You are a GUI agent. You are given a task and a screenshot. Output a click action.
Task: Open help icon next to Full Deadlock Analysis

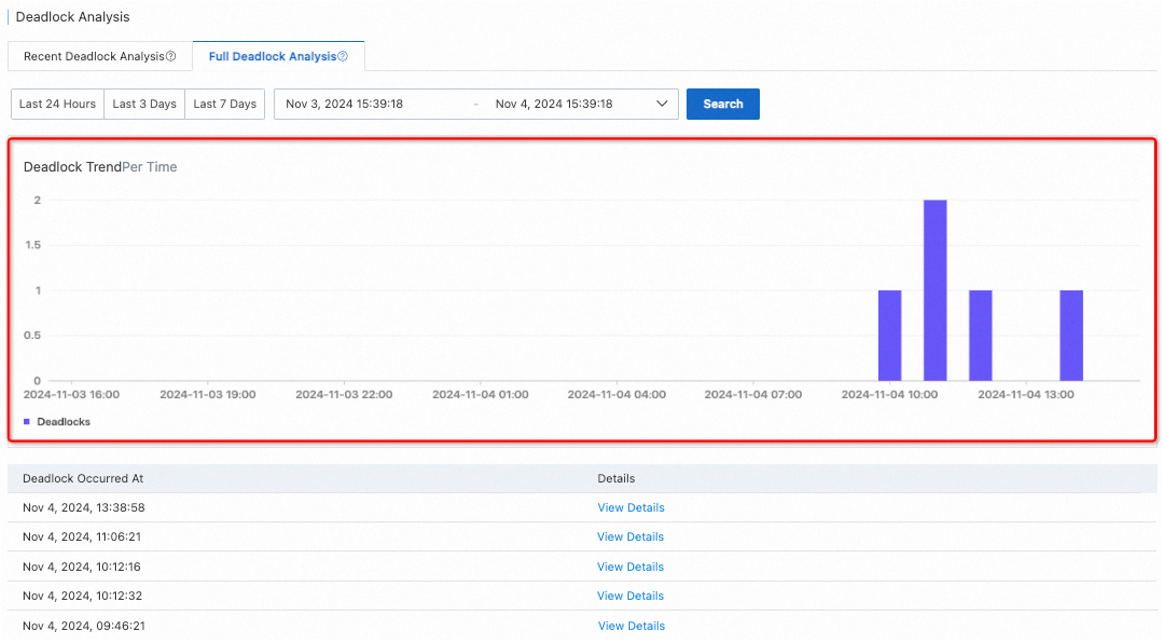[342, 56]
